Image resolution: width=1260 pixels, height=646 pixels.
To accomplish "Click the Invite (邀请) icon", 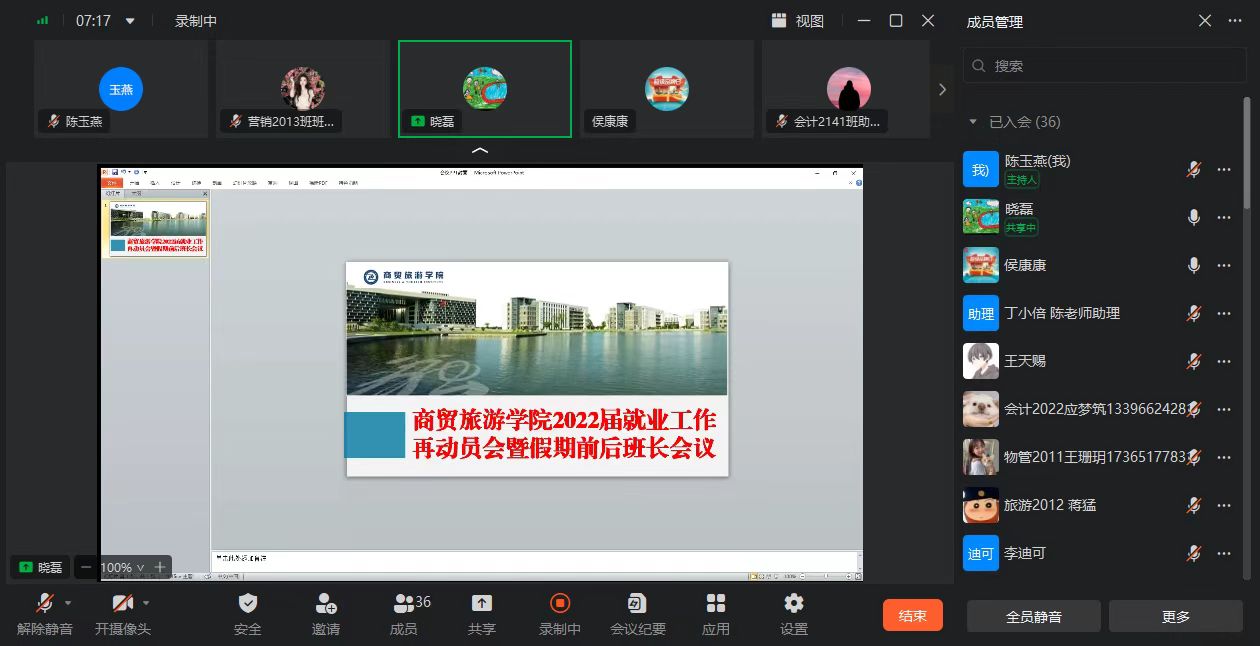I will coord(326,604).
